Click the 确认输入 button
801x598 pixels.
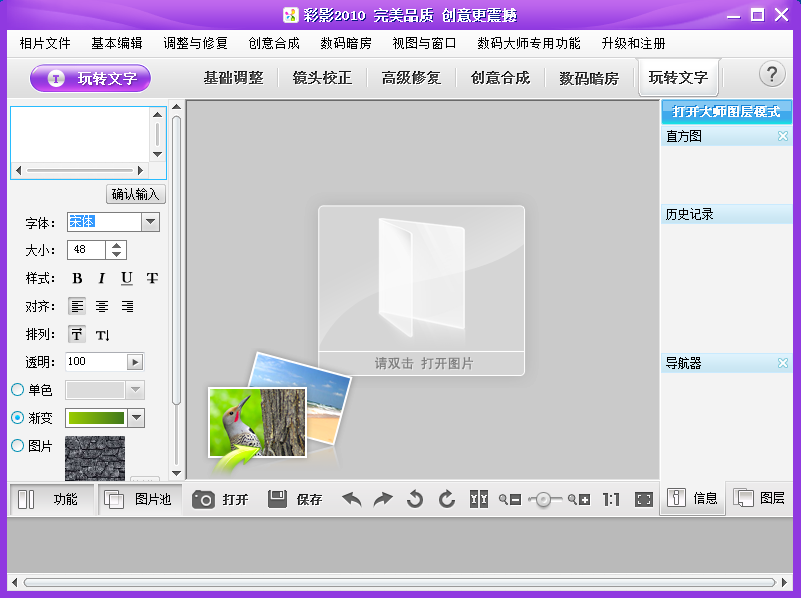pyautogui.click(x=136, y=194)
